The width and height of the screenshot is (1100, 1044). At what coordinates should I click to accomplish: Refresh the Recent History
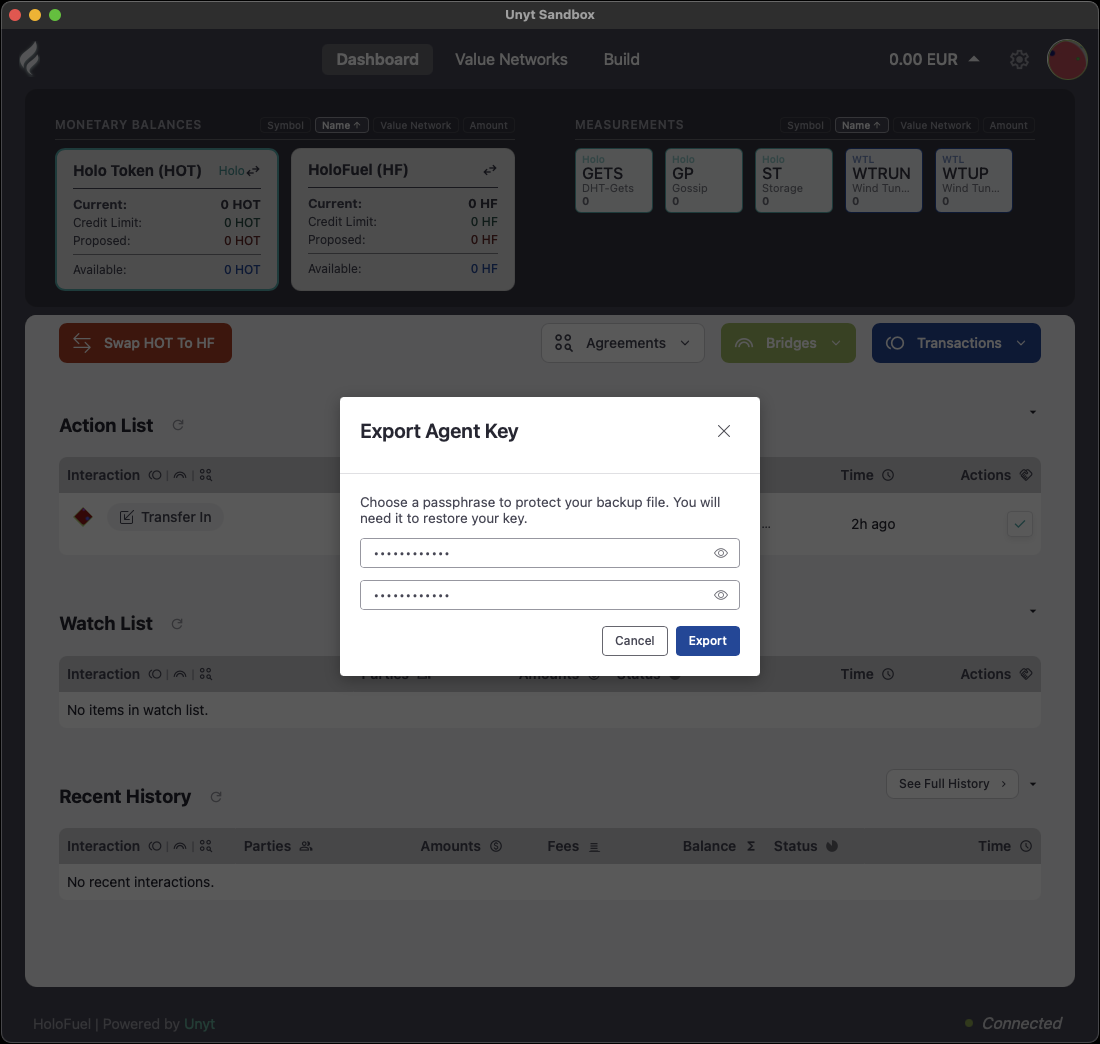coord(216,797)
